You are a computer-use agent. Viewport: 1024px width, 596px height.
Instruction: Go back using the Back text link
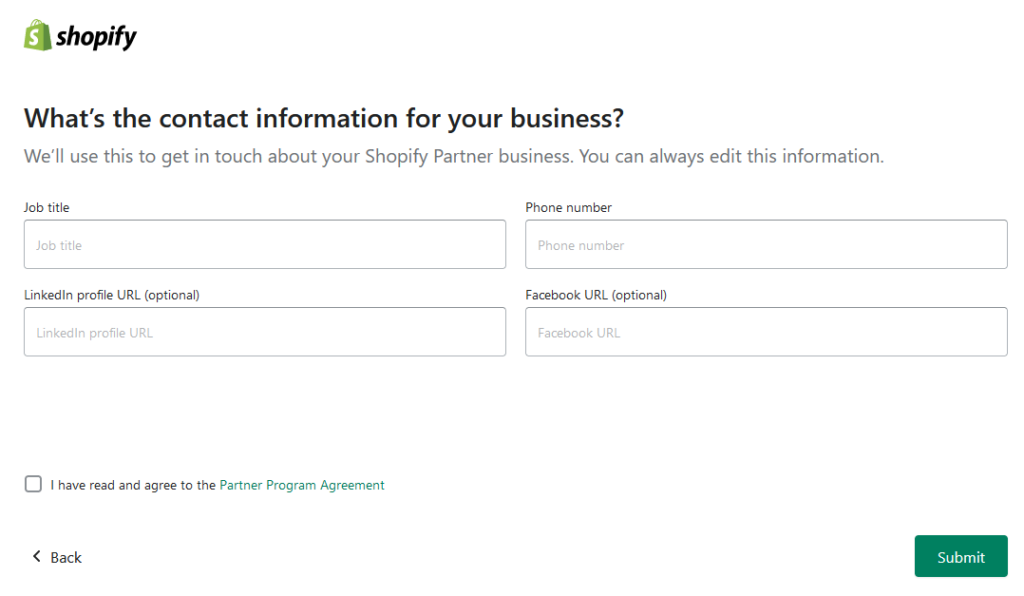point(66,557)
